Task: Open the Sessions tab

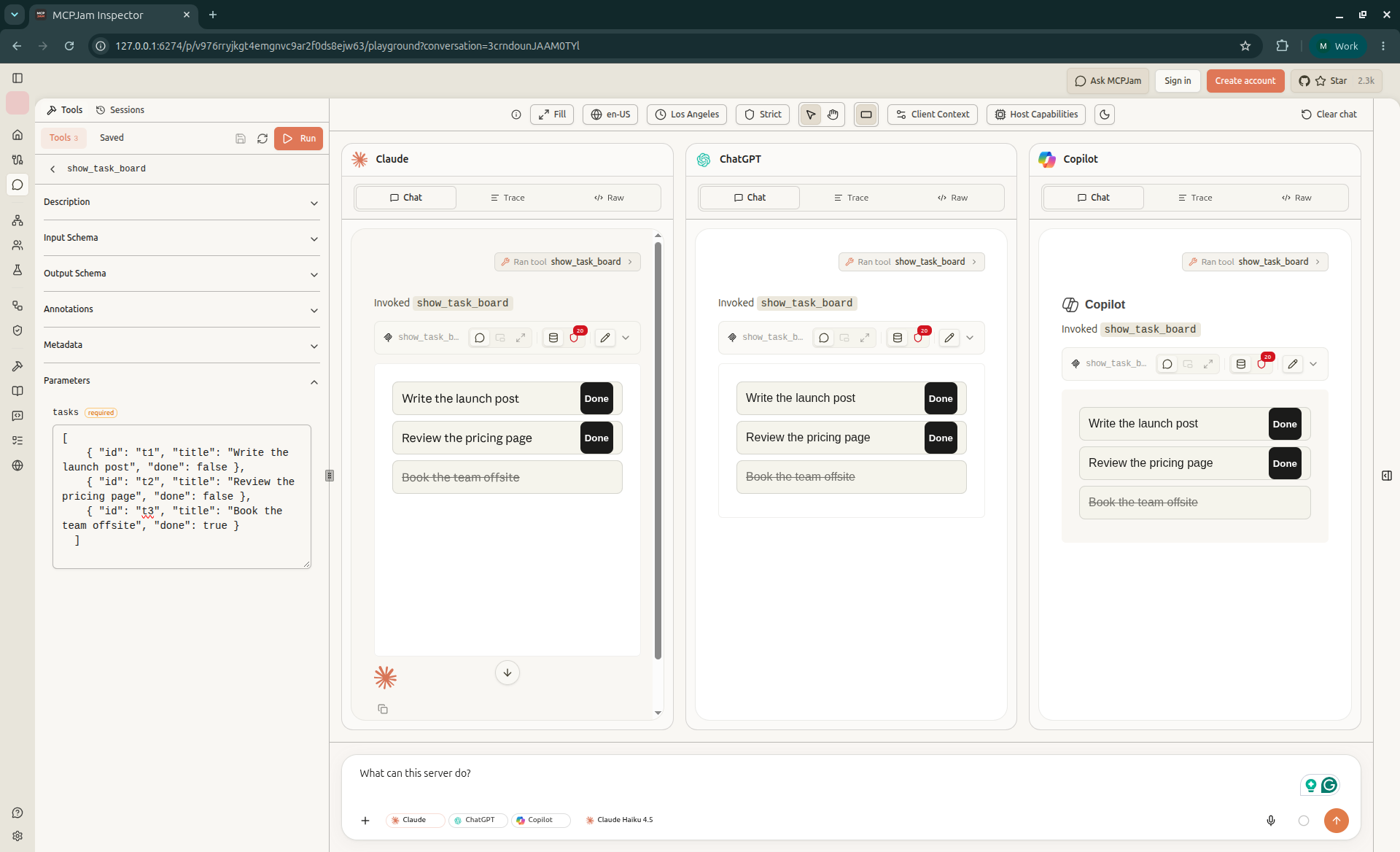Action: pos(120,110)
